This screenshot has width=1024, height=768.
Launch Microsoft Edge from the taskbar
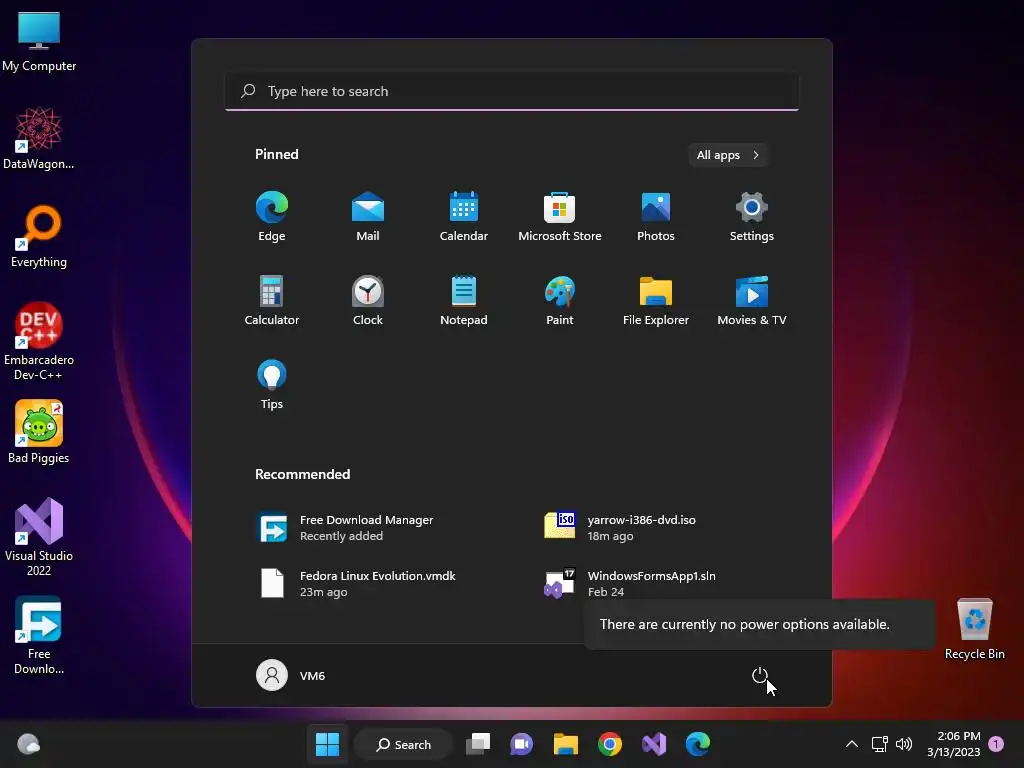697,744
